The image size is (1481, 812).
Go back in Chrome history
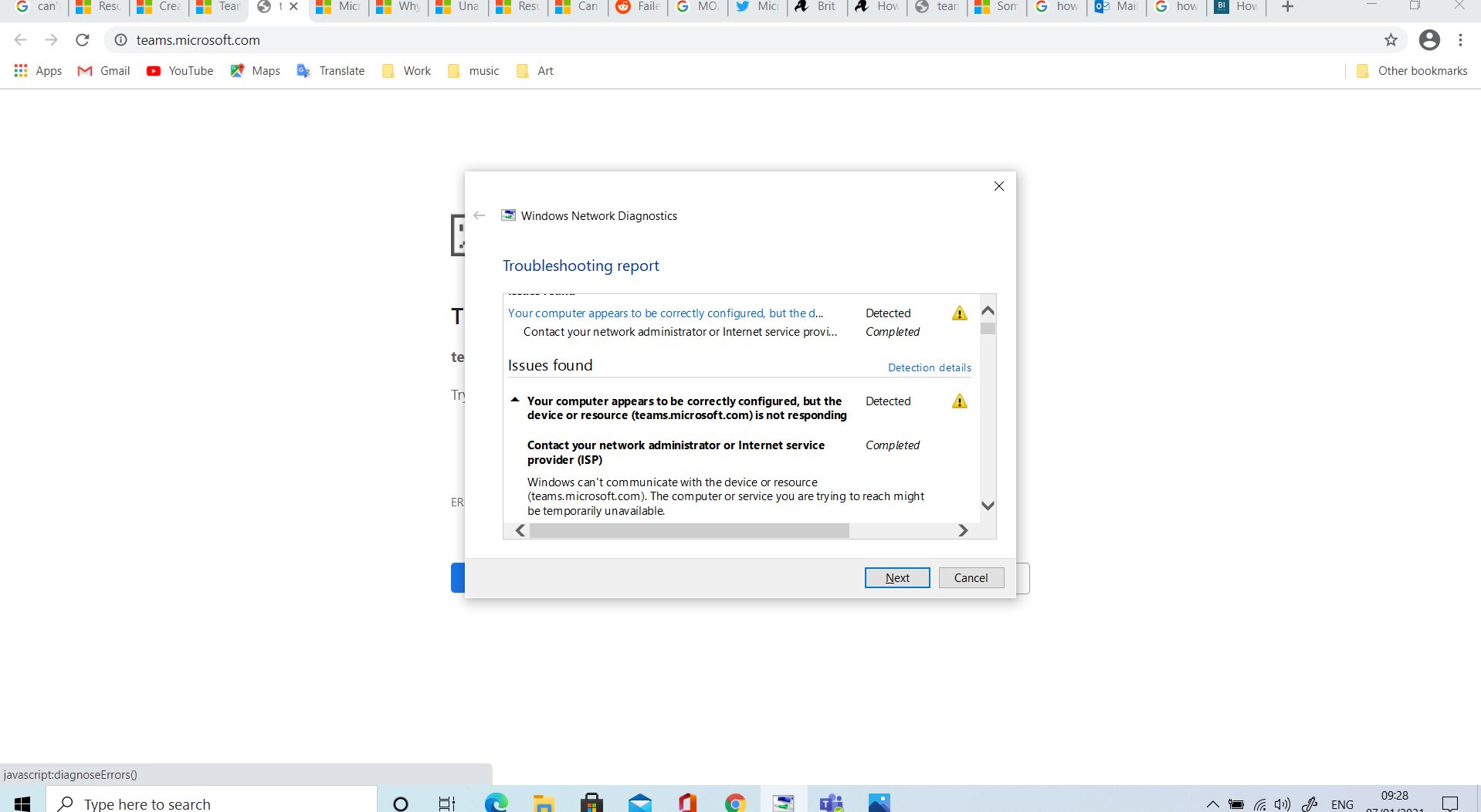click(21, 39)
